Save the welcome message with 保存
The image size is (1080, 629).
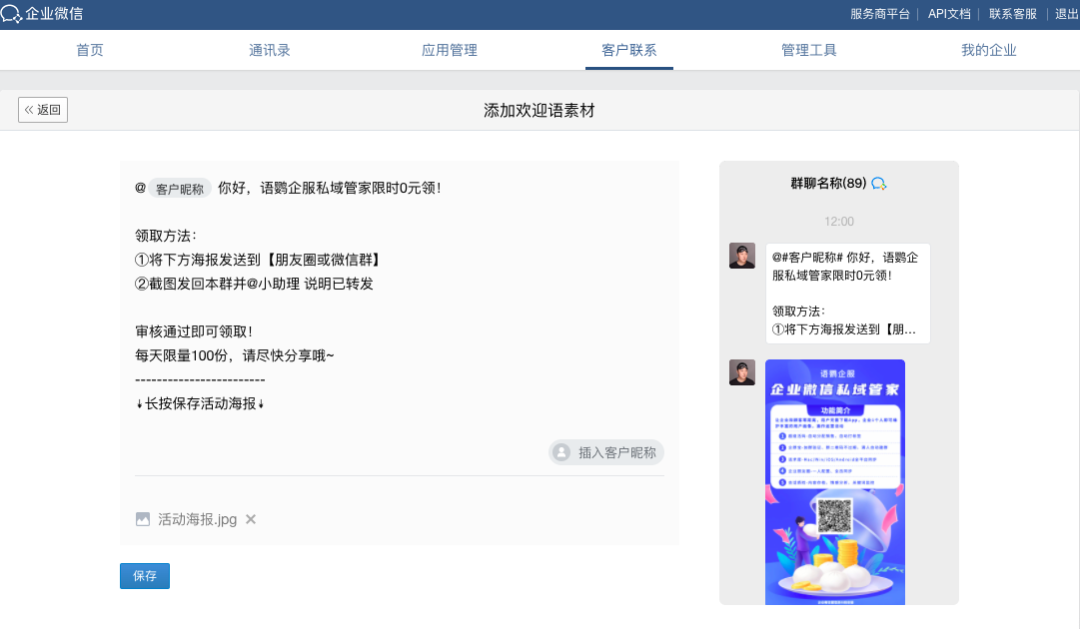point(145,576)
